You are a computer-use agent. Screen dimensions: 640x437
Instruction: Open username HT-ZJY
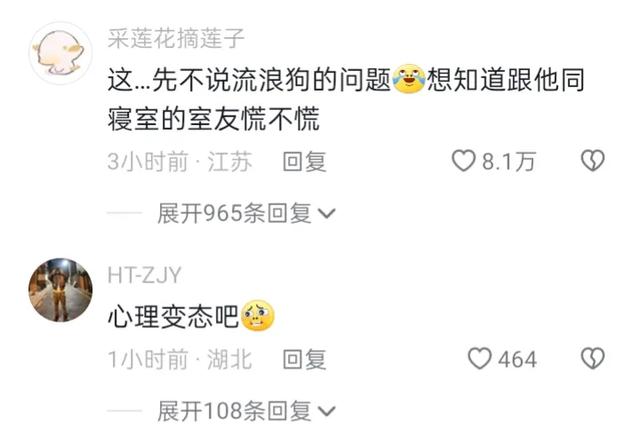[144, 275]
